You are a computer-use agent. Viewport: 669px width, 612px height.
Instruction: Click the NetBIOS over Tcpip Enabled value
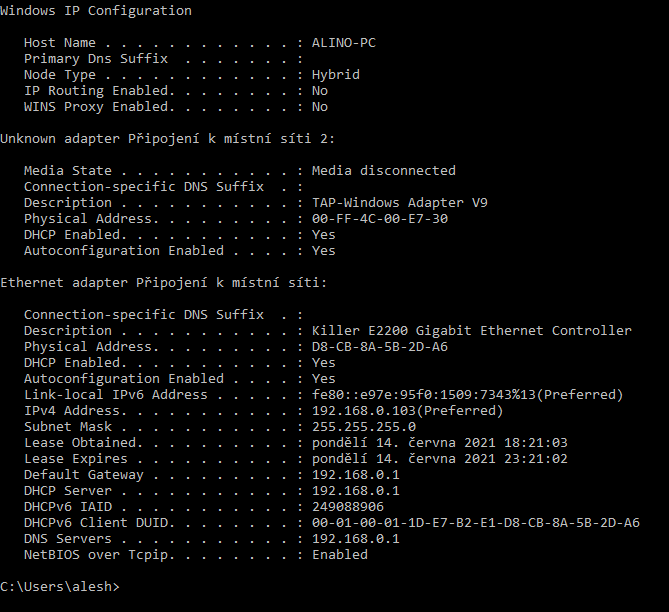tap(339, 555)
